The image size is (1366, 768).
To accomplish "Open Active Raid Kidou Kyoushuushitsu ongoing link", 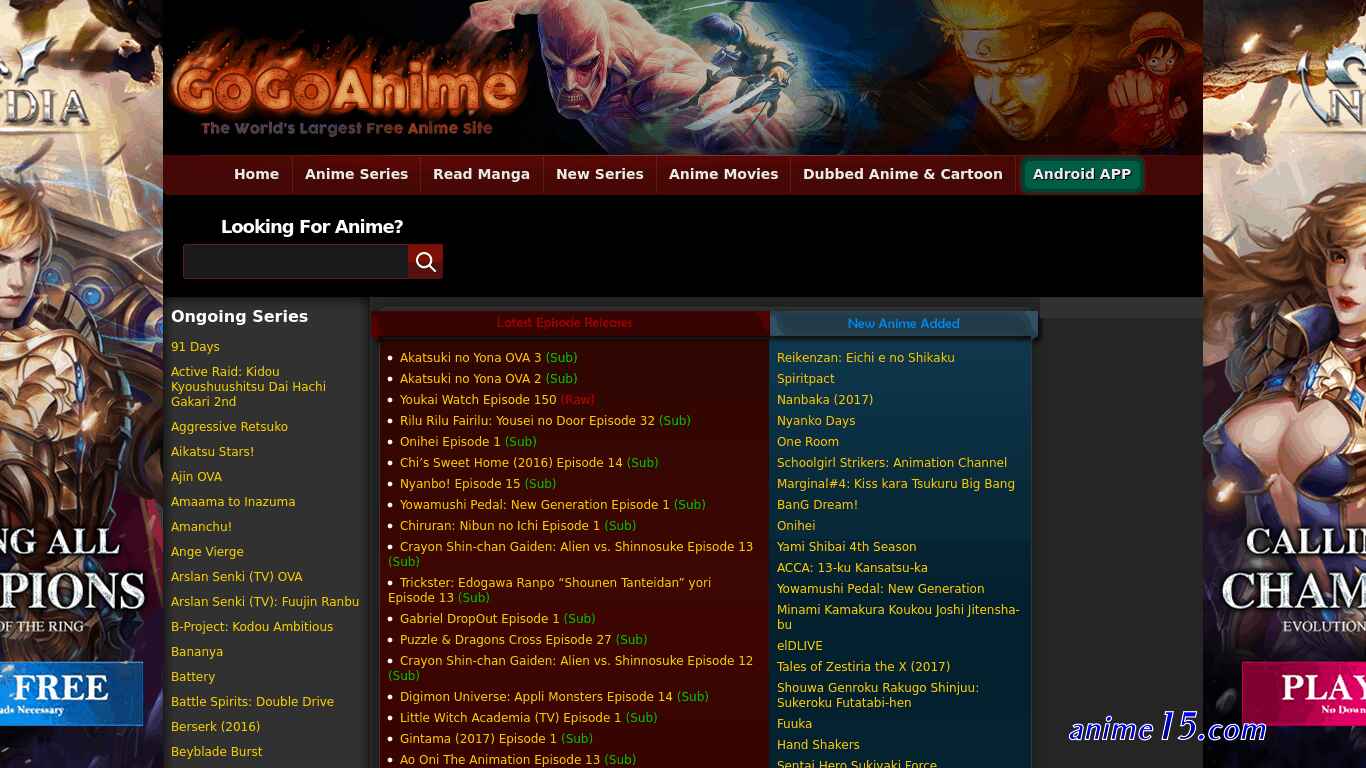I will pyautogui.click(x=248, y=386).
